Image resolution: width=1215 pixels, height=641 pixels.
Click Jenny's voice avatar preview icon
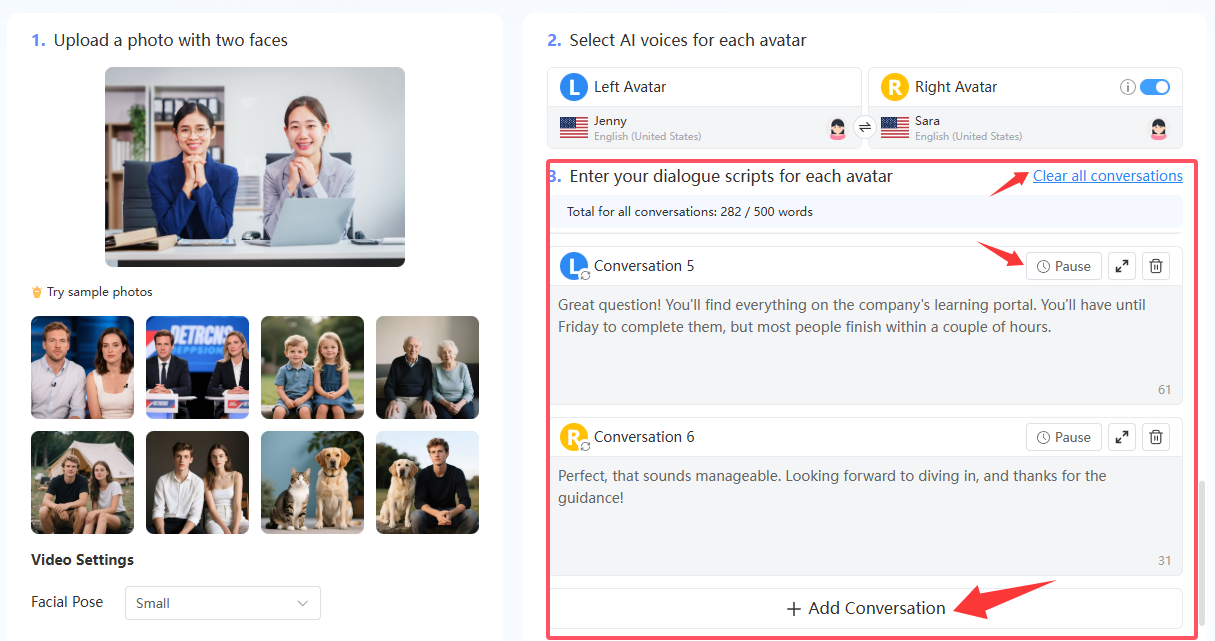click(836, 128)
